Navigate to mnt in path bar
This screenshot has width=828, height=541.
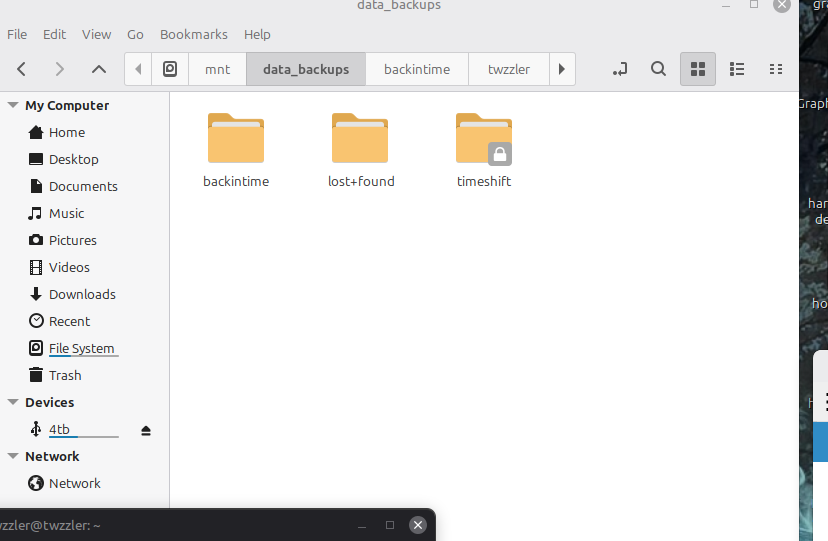(x=217, y=69)
